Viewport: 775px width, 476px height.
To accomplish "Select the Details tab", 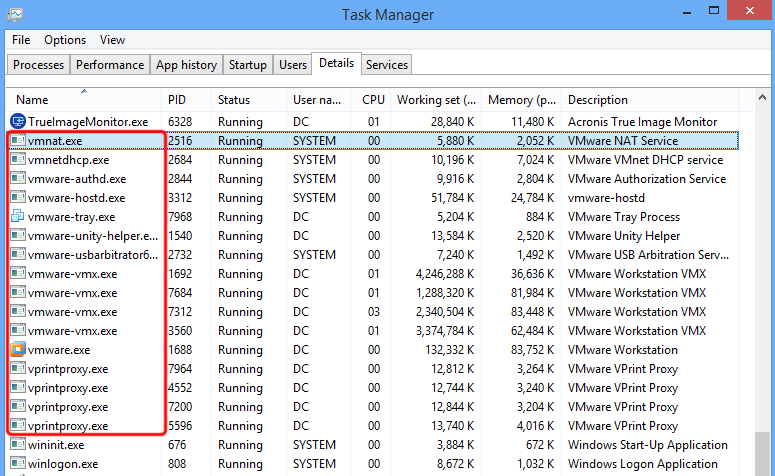I will click(337, 63).
